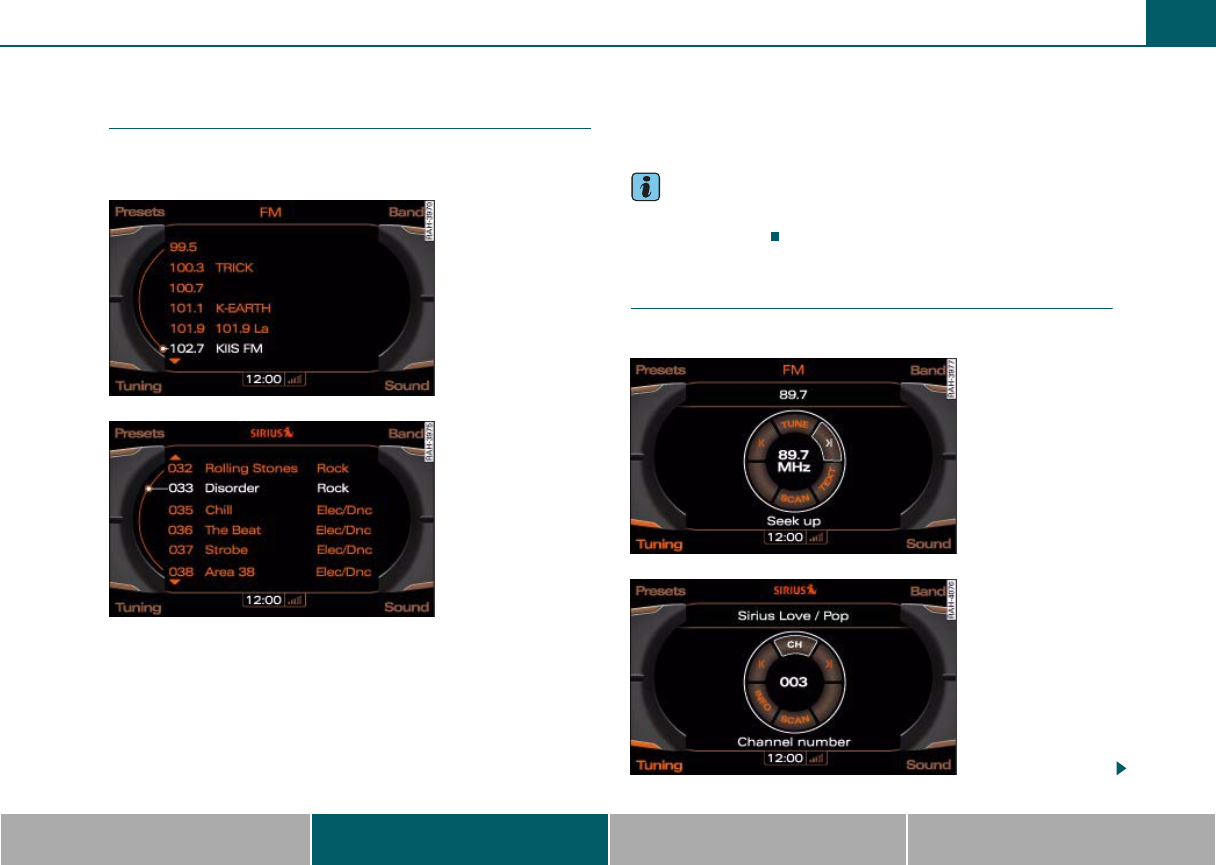
Task: Select the highlighted seek up segment in FM ring
Action: click(828, 440)
